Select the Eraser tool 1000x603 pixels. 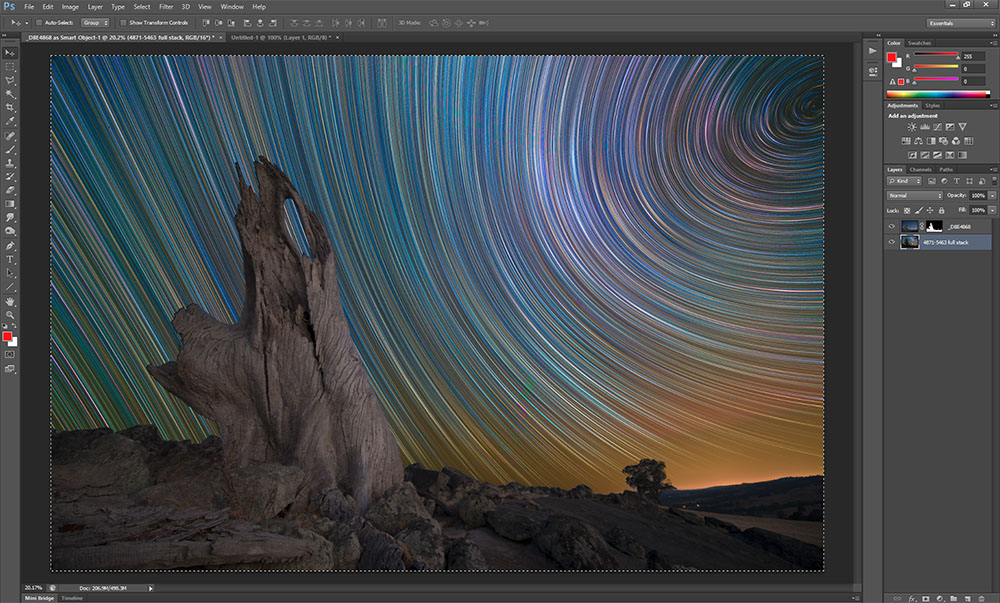[10, 190]
